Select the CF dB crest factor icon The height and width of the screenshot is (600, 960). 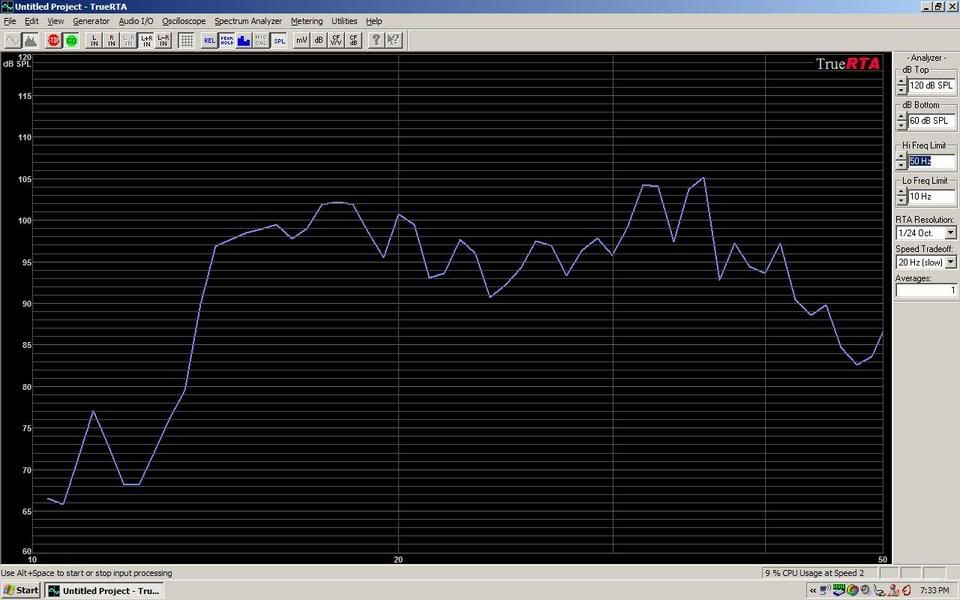(x=353, y=40)
